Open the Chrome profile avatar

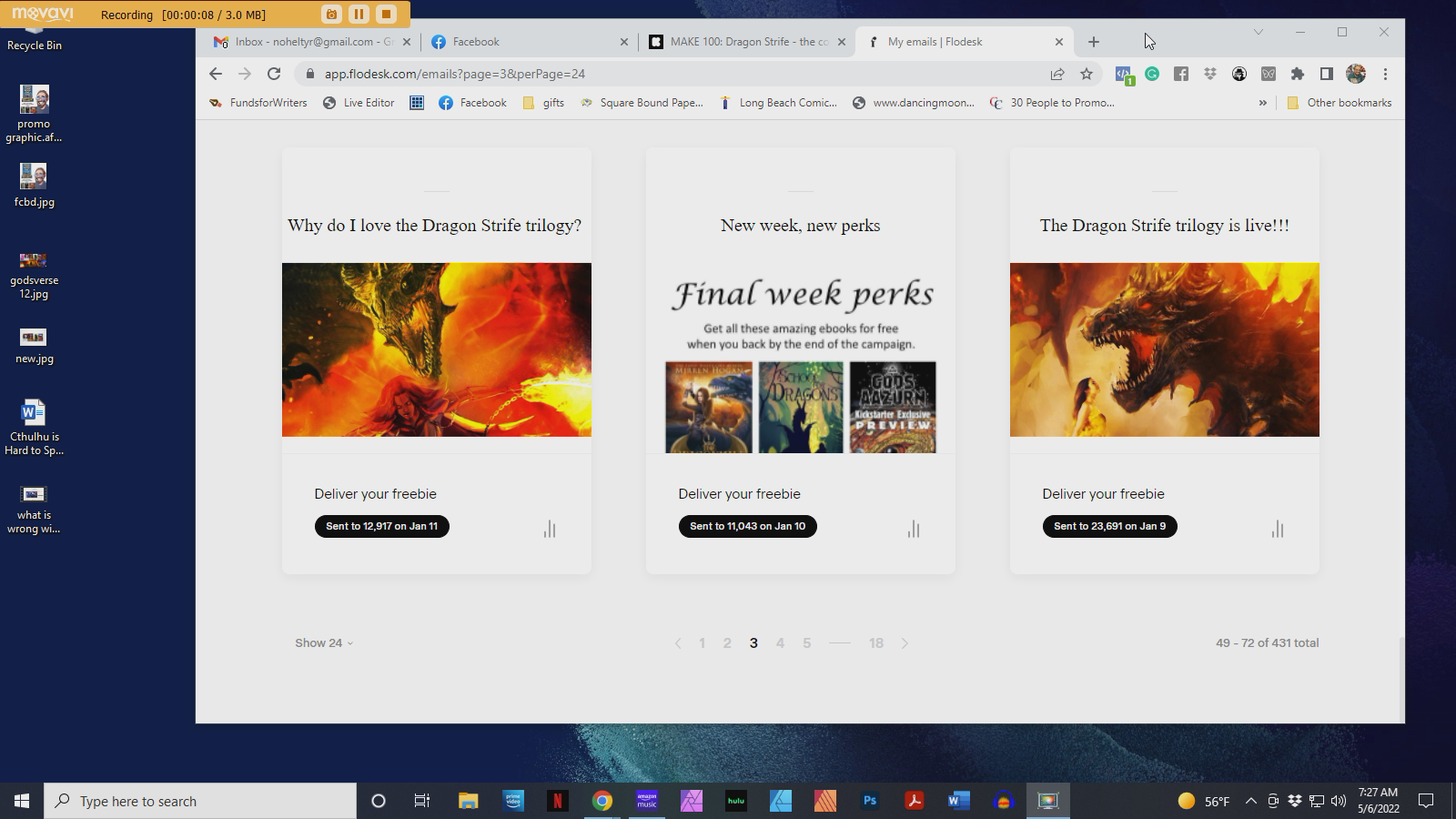tap(1356, 74)
